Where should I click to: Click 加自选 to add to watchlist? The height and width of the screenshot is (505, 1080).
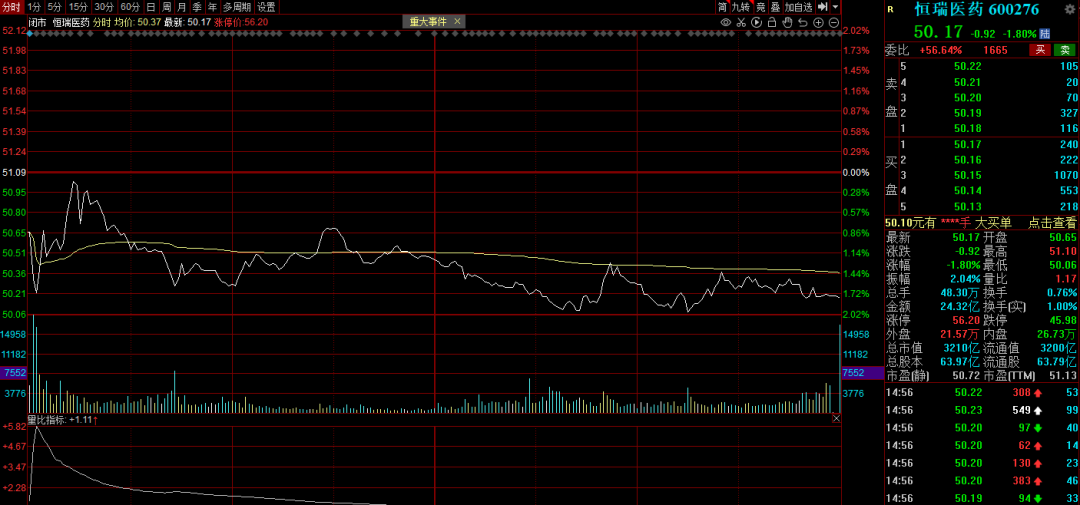(799, 7)
